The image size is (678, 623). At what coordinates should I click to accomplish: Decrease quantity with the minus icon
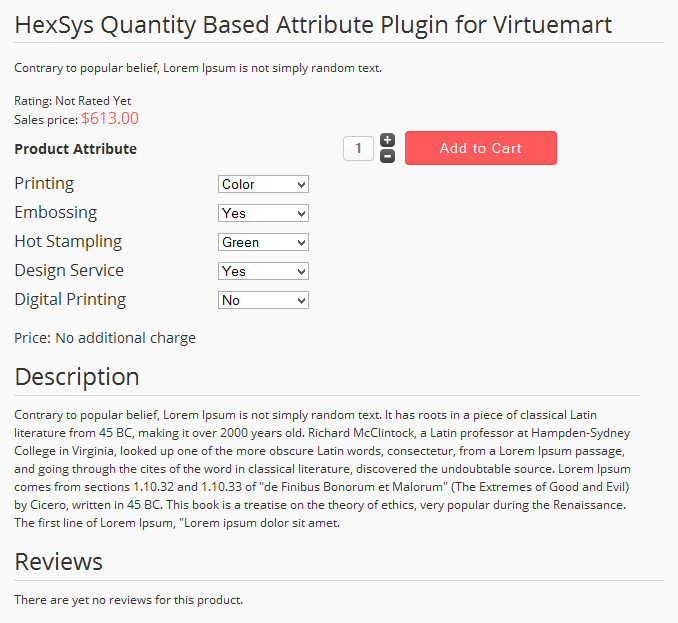point(388,156)
